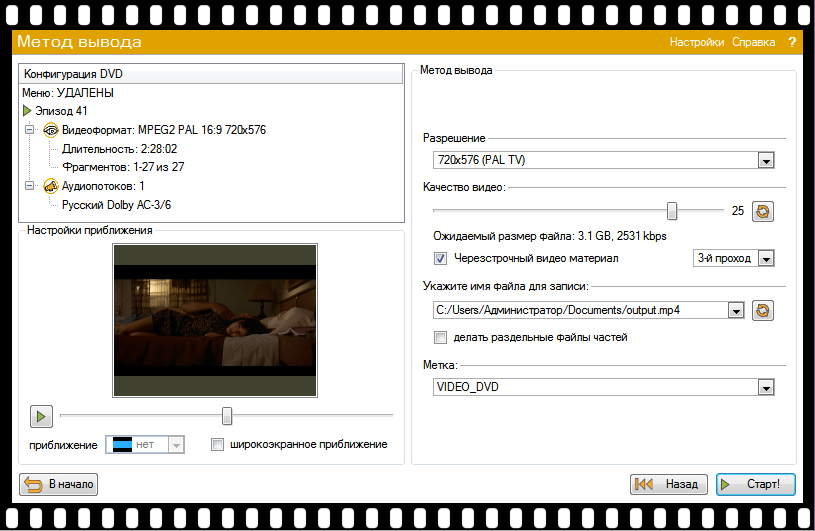Reset output file name with the refresh icon
The image size is (815, 531).
[x=763, y=310]
